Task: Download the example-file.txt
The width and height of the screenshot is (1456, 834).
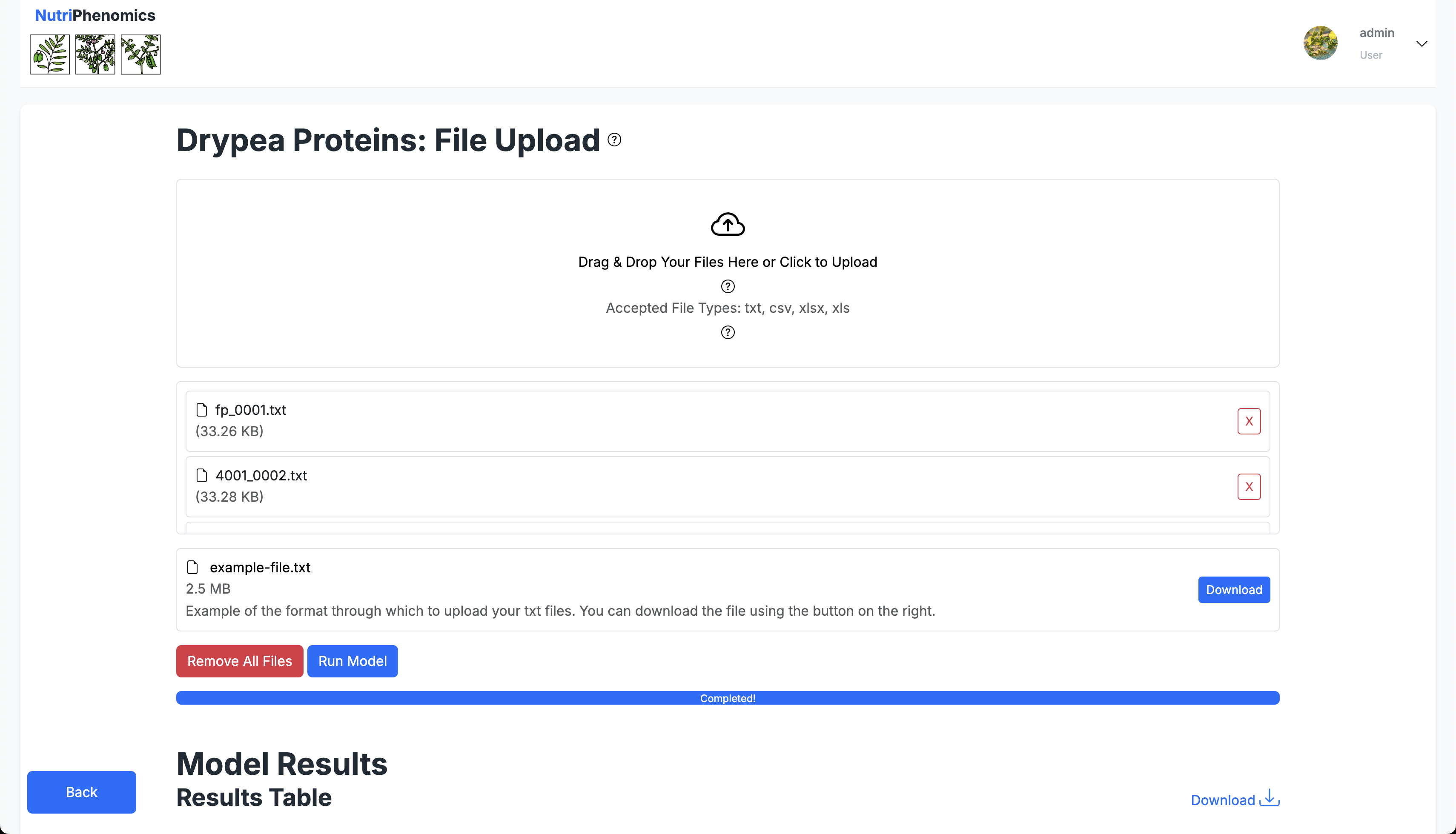Action: pos(1234,589)
